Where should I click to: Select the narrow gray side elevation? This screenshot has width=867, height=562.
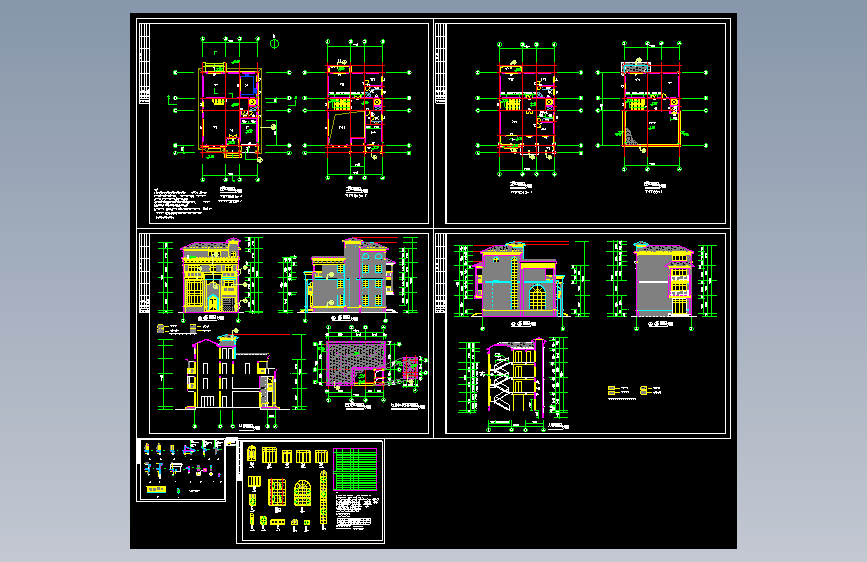point(664,280)
